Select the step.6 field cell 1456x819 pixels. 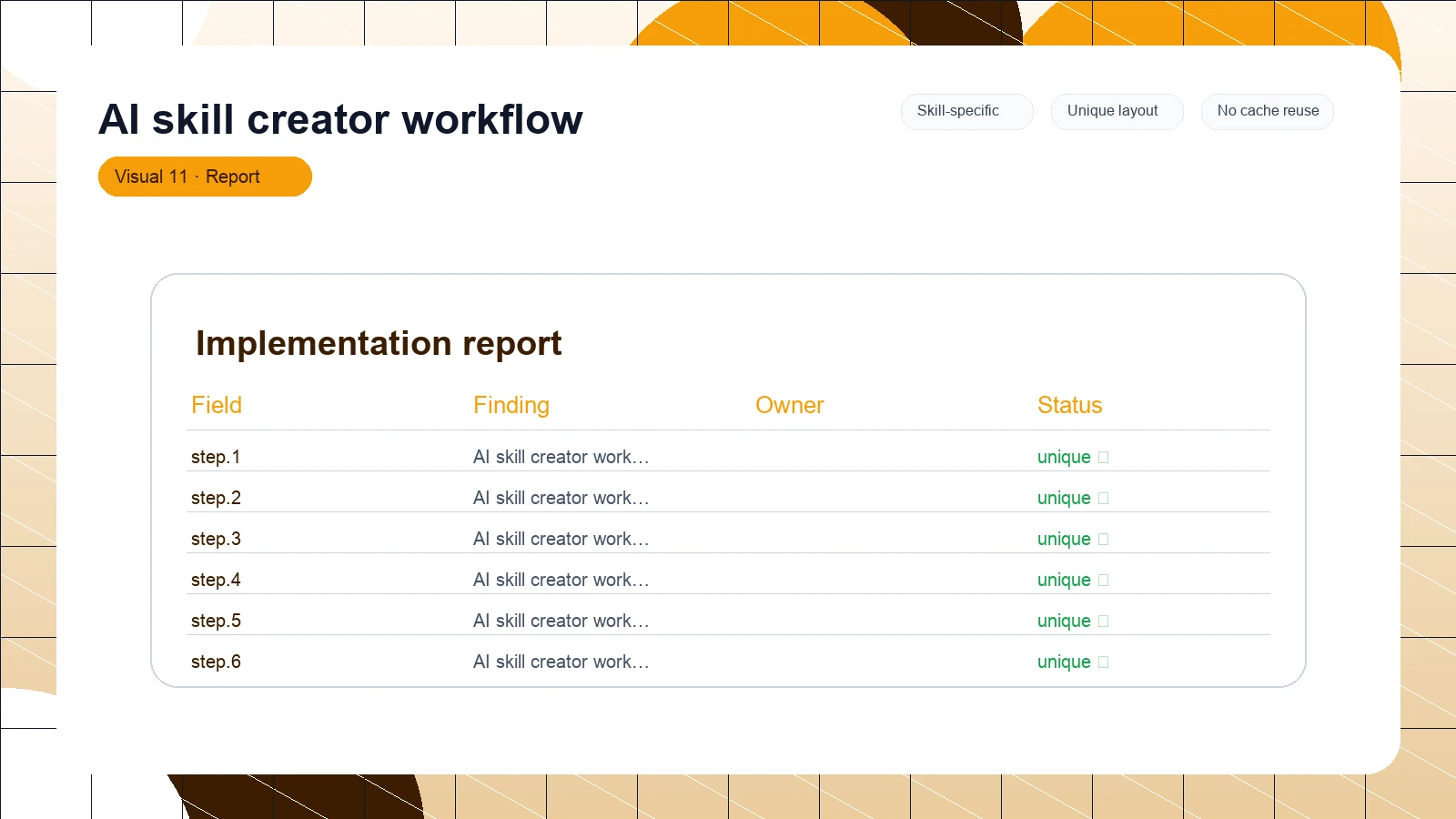point(216,662)
